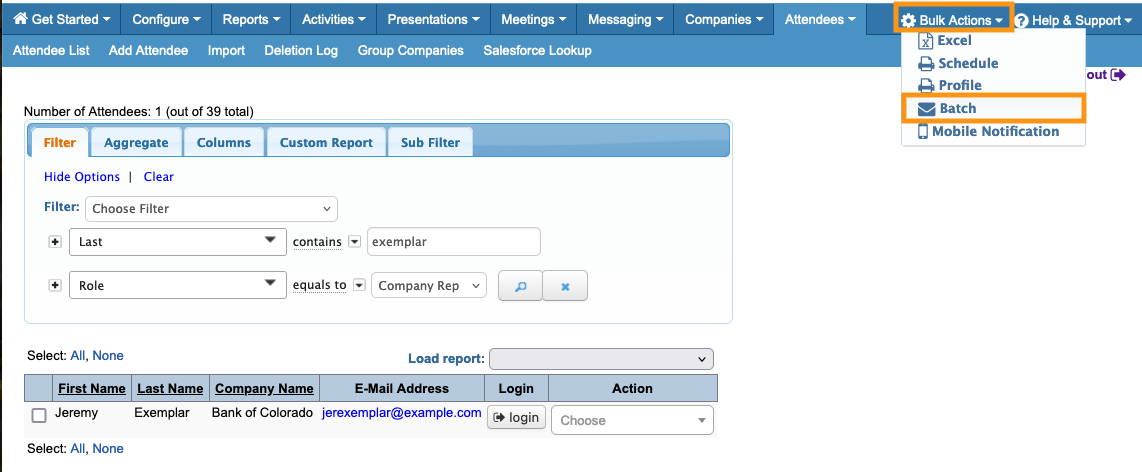The width and height of the screenshot is (1142, 472).
Task: Open the Choose Filter dropdown
Action: [x=212, y=209]
